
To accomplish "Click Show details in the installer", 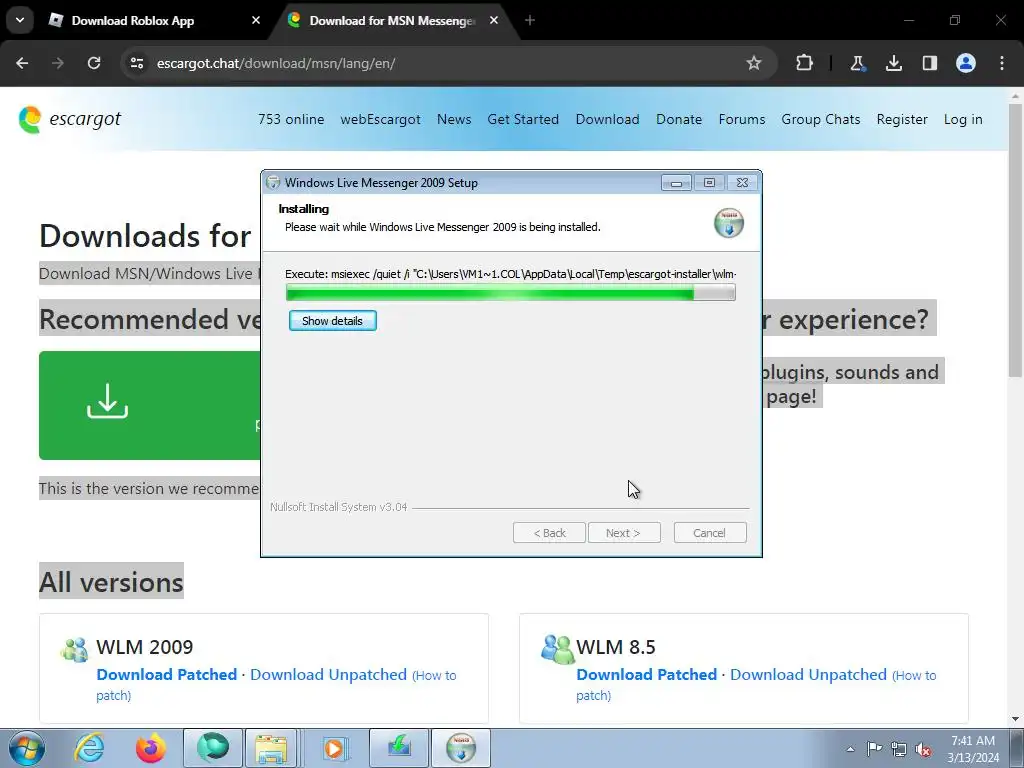I will (332, 321).
